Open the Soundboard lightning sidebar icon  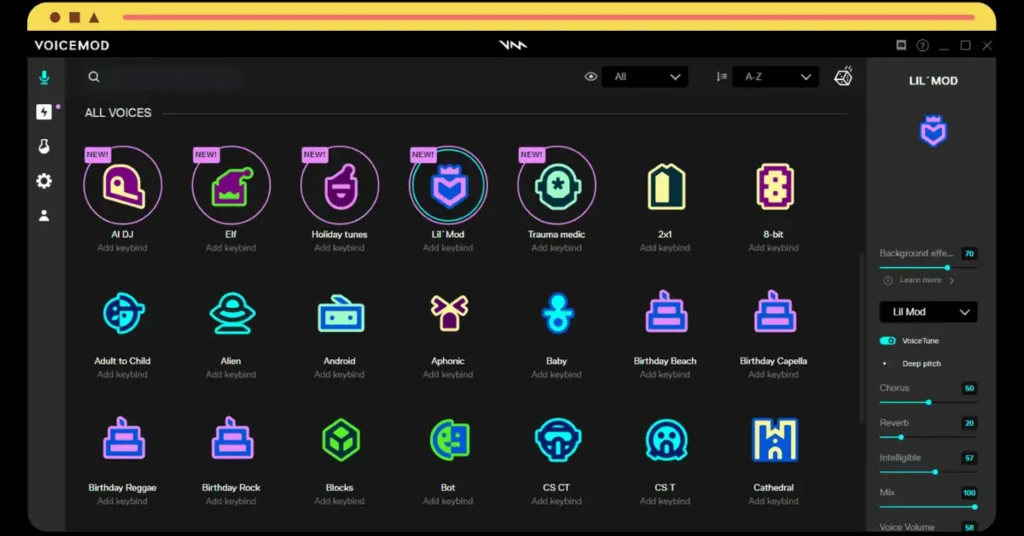click(44, 112)
